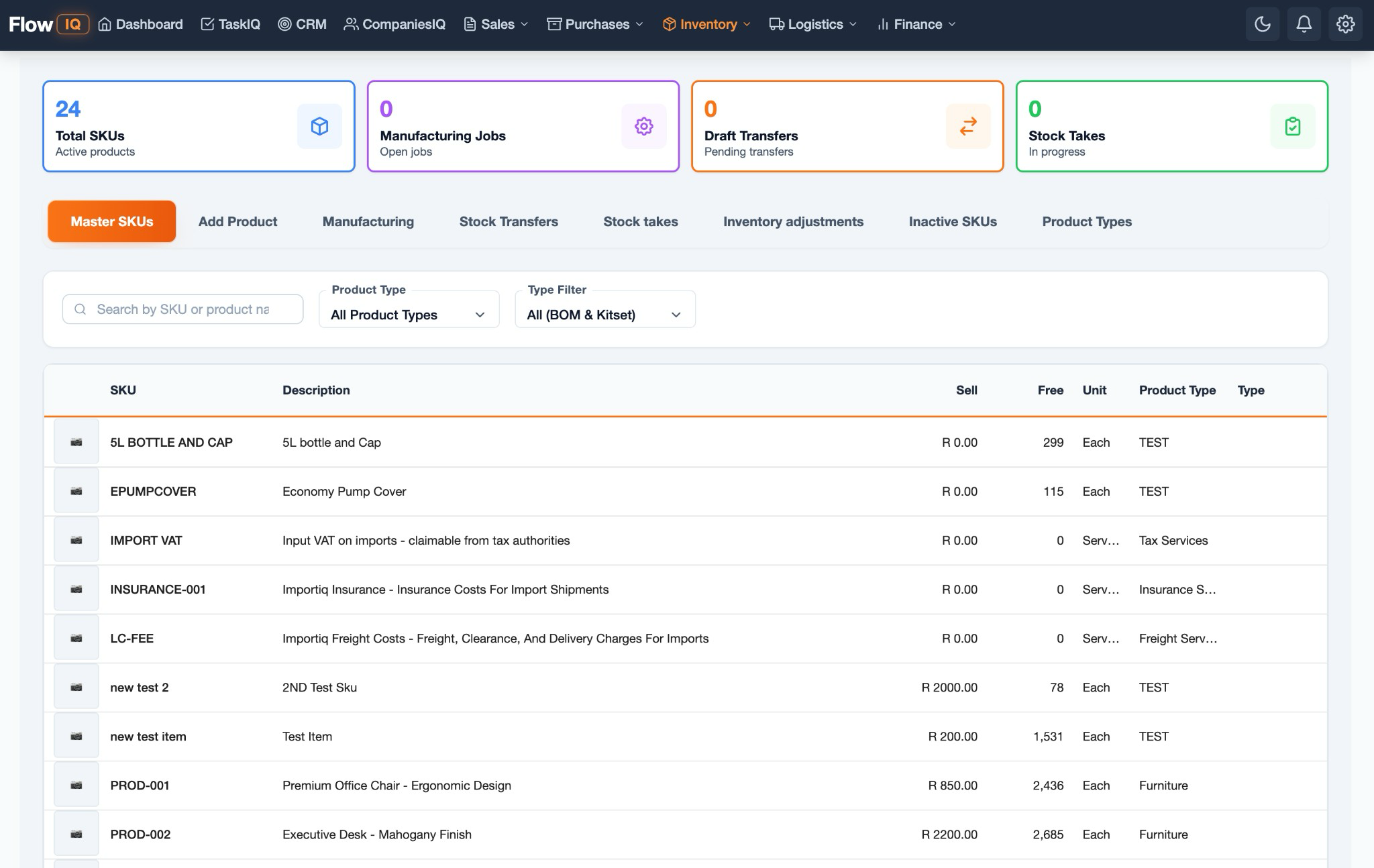
Task: Click the Total SKUs box icon
Action: pyautogui.click(x=319, y=126)
